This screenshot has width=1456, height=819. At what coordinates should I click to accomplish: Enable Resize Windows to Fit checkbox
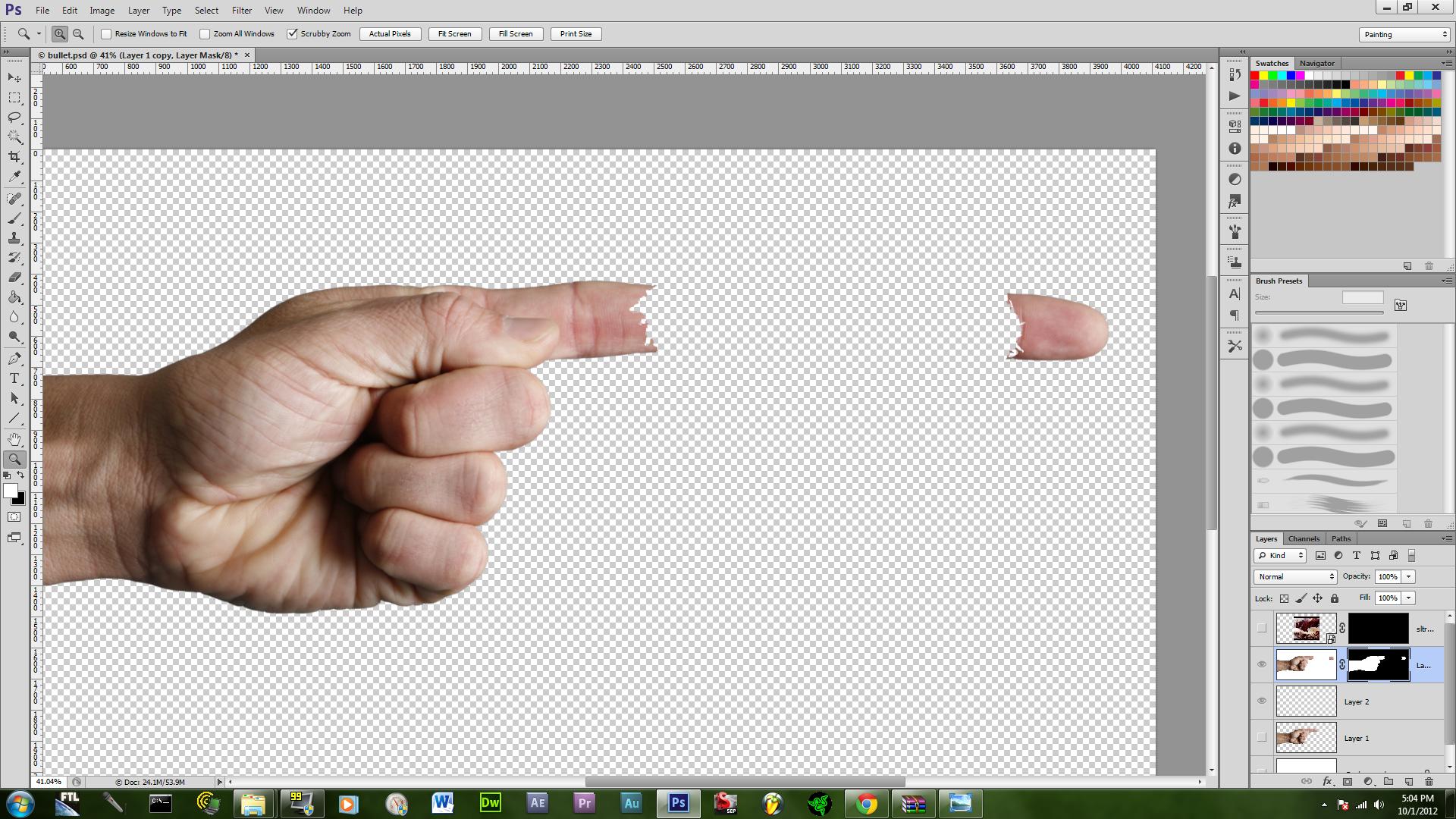tap(106, 34)
